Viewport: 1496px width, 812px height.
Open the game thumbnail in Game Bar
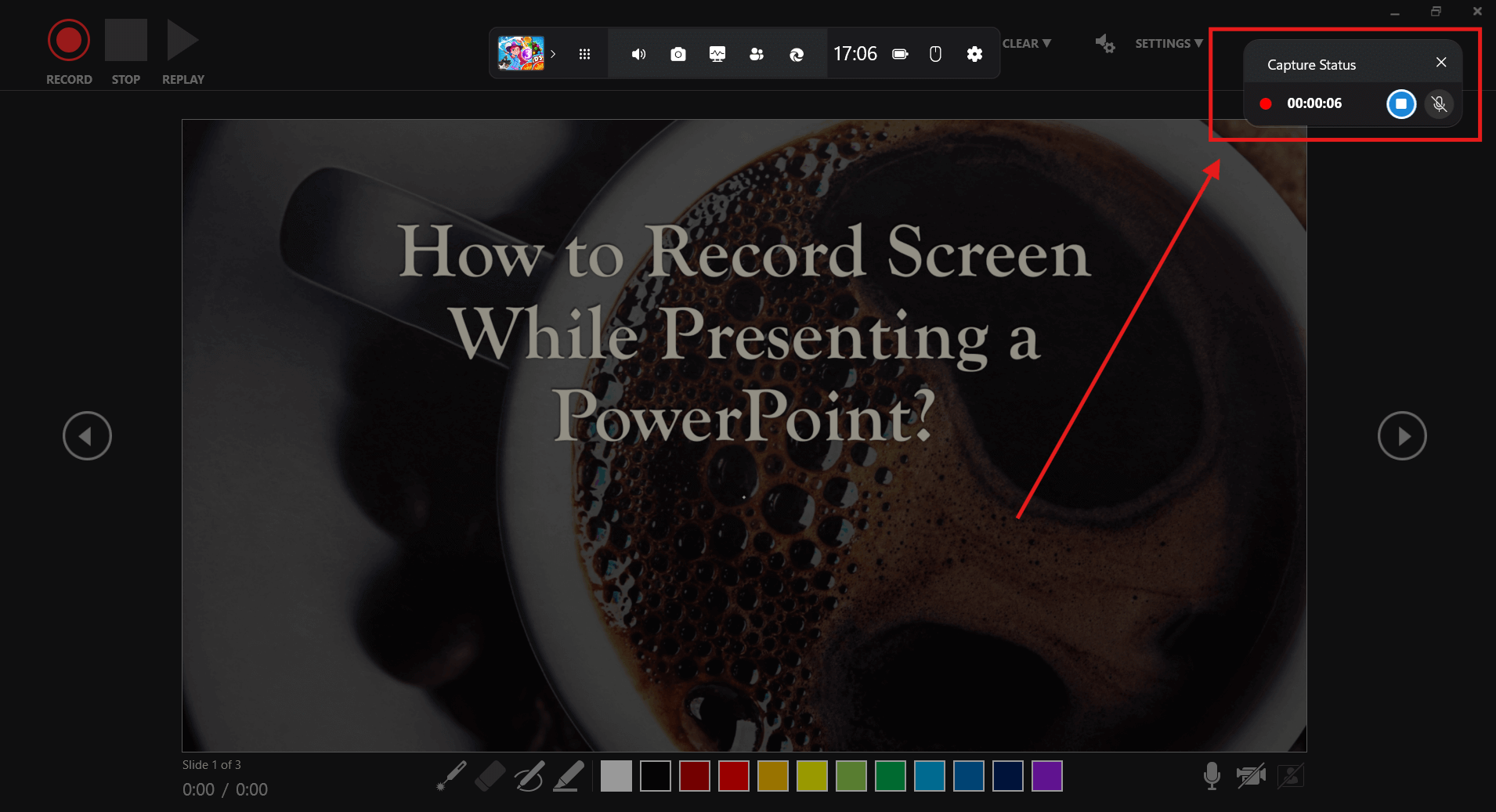pyautogui.click(x=521, y=53)
